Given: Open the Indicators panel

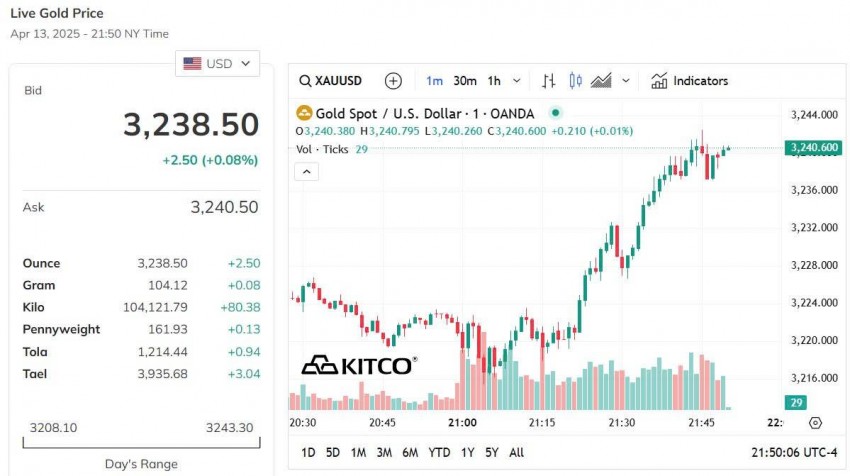Looking at the screenshot, I should click(689, 81).
